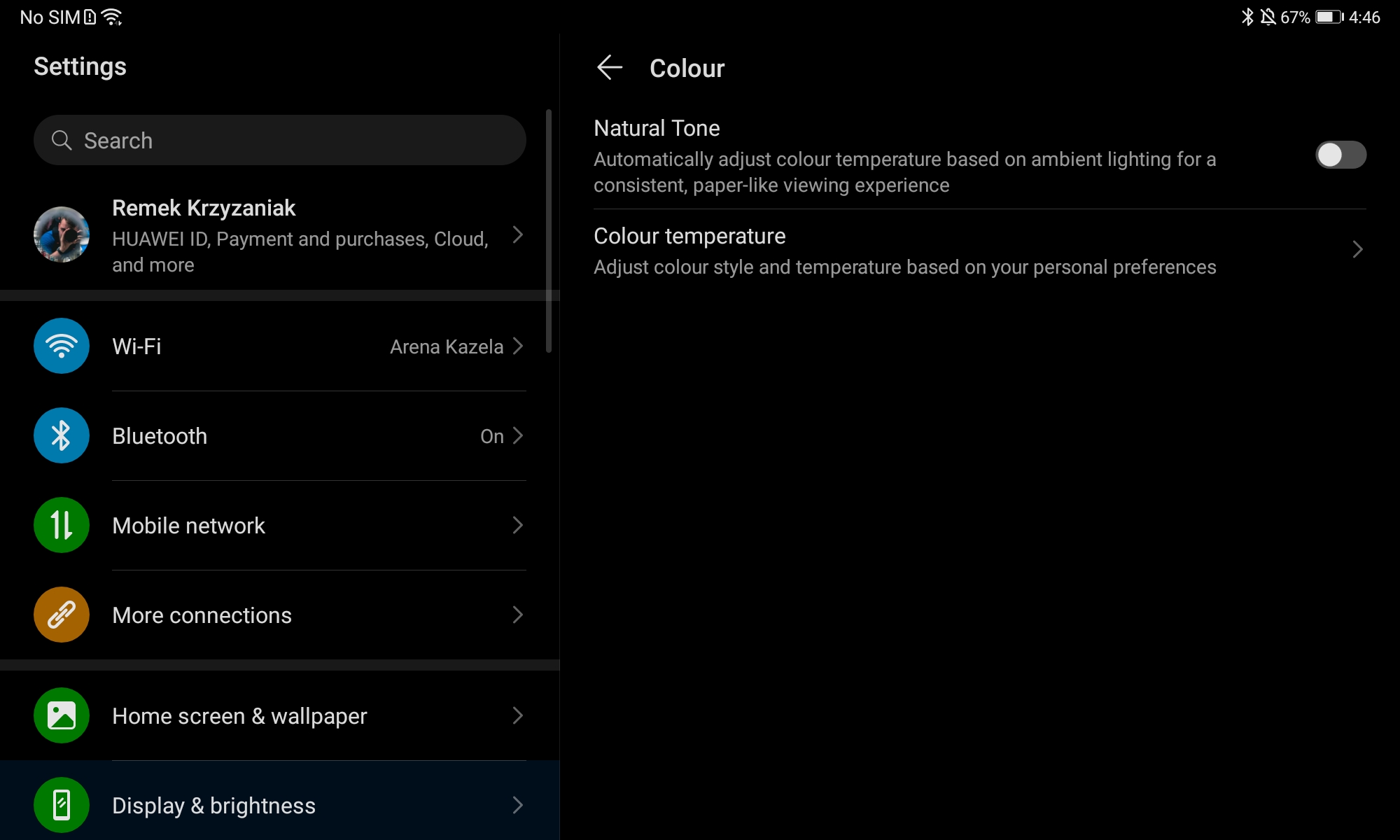Viewport: 1400px width, 840px height.
Task: Open Wi-Fi via the Arena Kazela chevron
Action: point(518,346)
